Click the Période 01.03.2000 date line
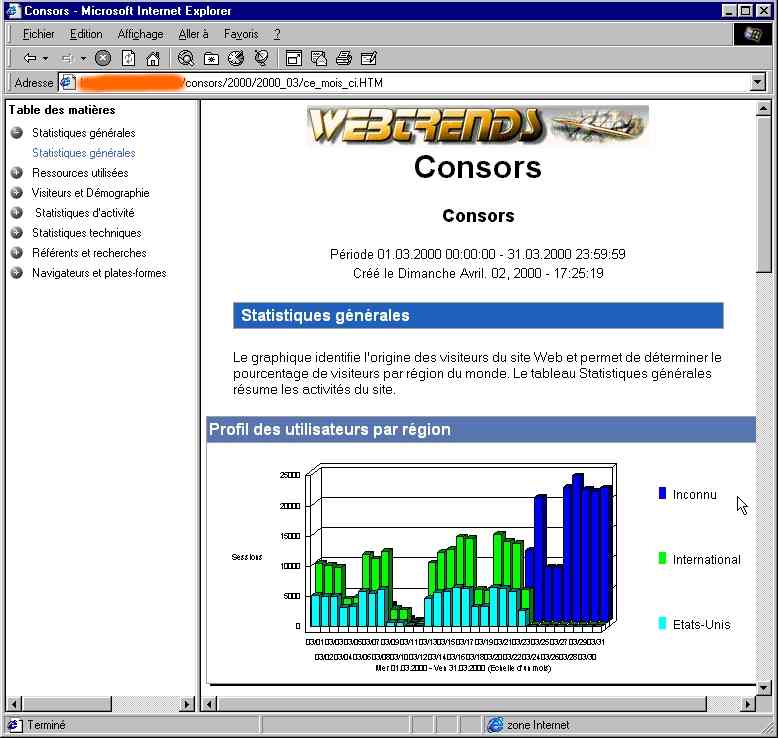 coord(477,254)
